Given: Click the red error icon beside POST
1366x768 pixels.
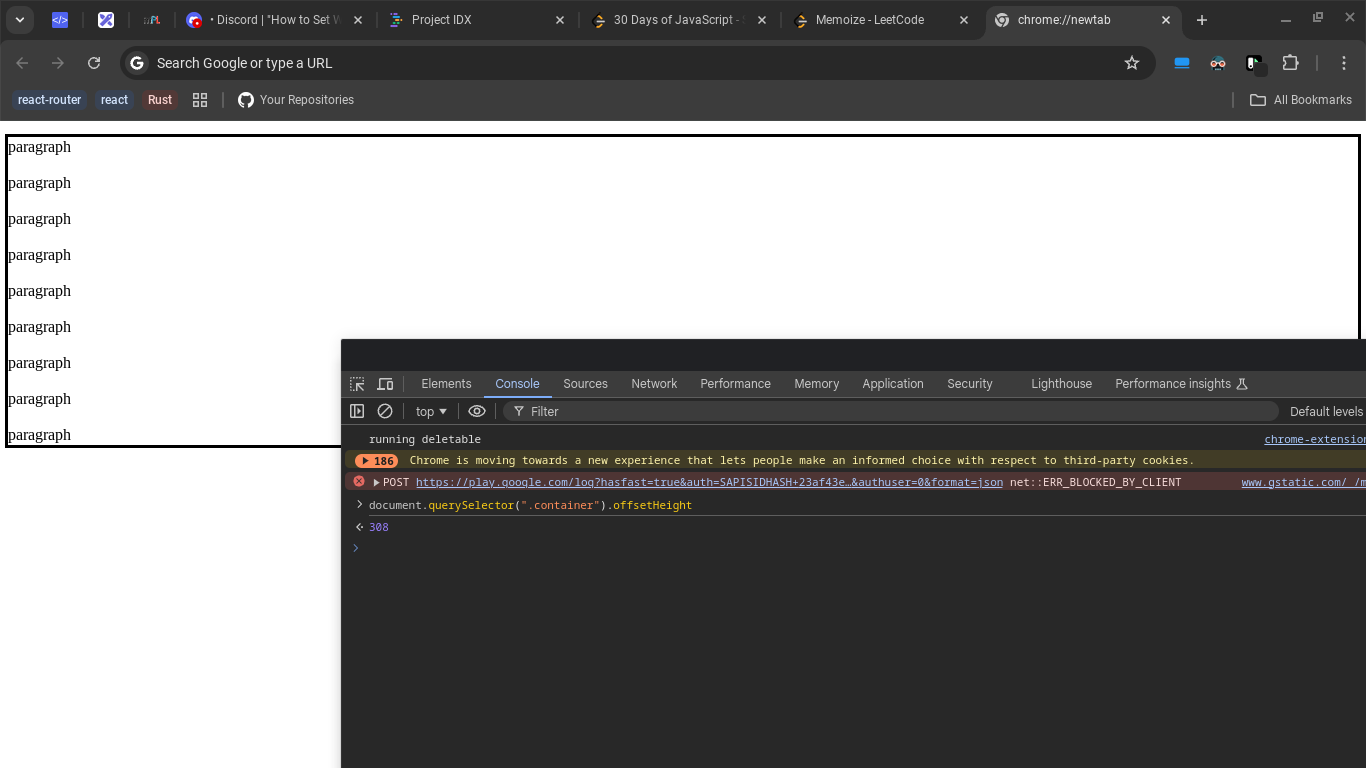Looking at the screenshot, I should click(359, 482).
